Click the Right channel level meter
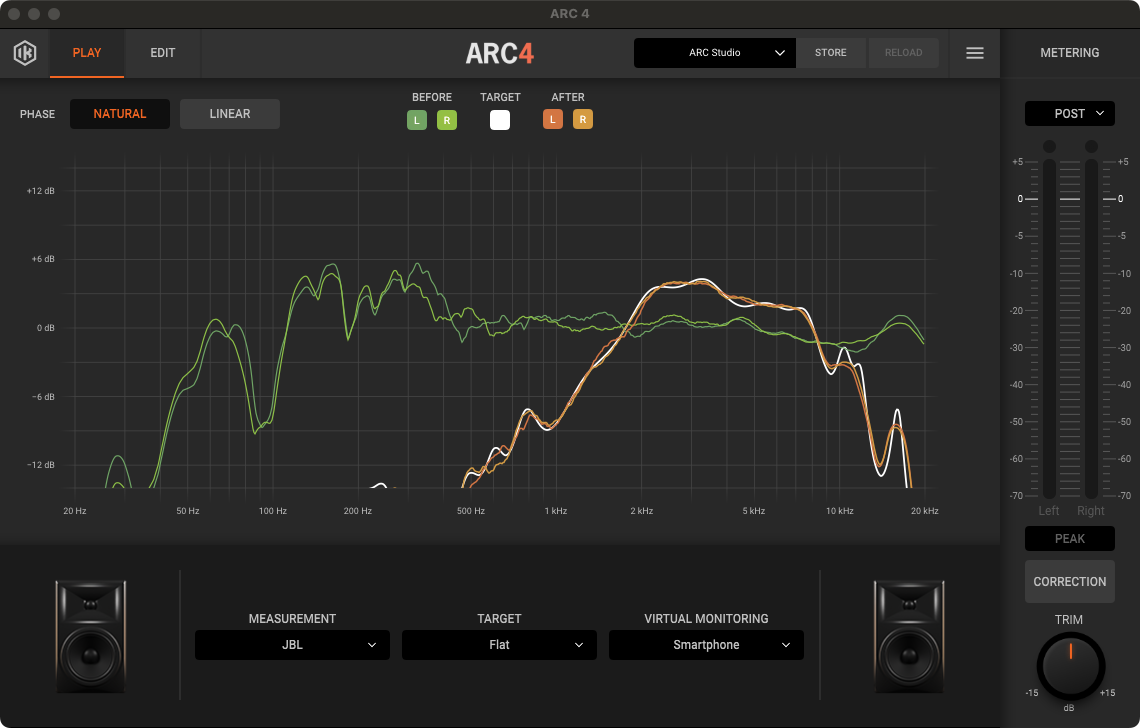1140x728 pixels. 1091,329
